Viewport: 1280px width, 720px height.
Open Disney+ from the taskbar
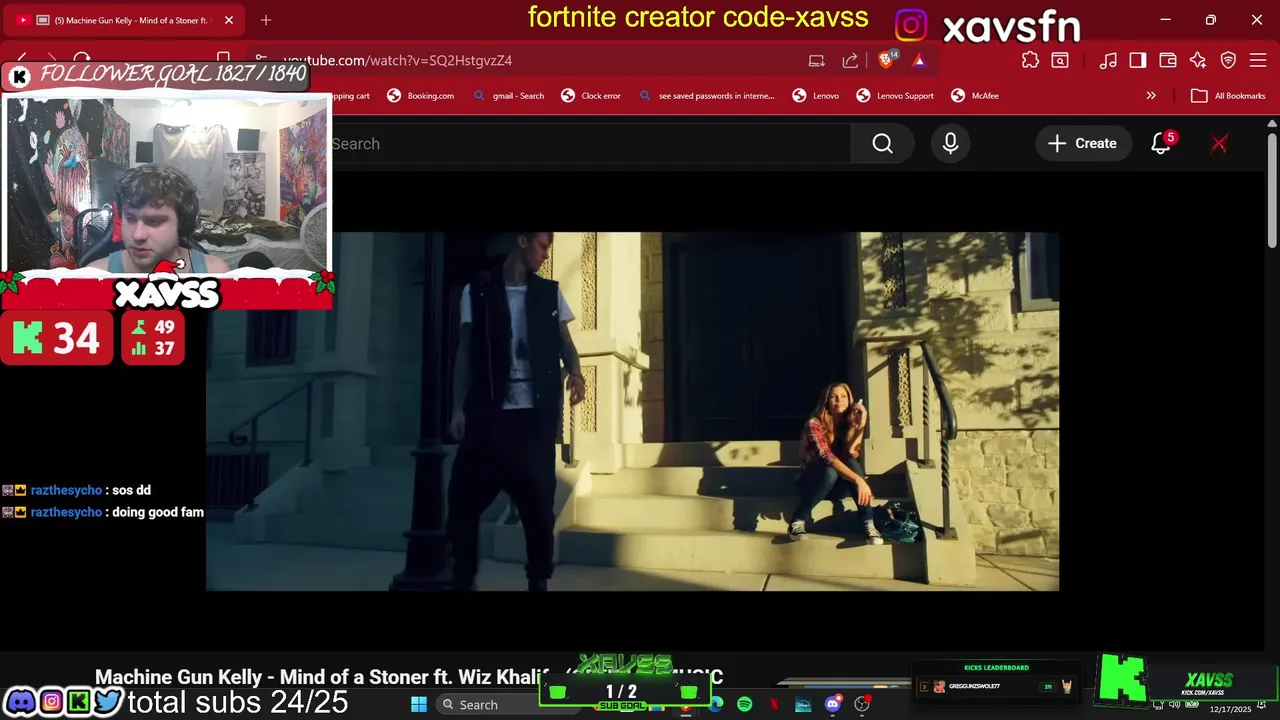click(803, 705)
